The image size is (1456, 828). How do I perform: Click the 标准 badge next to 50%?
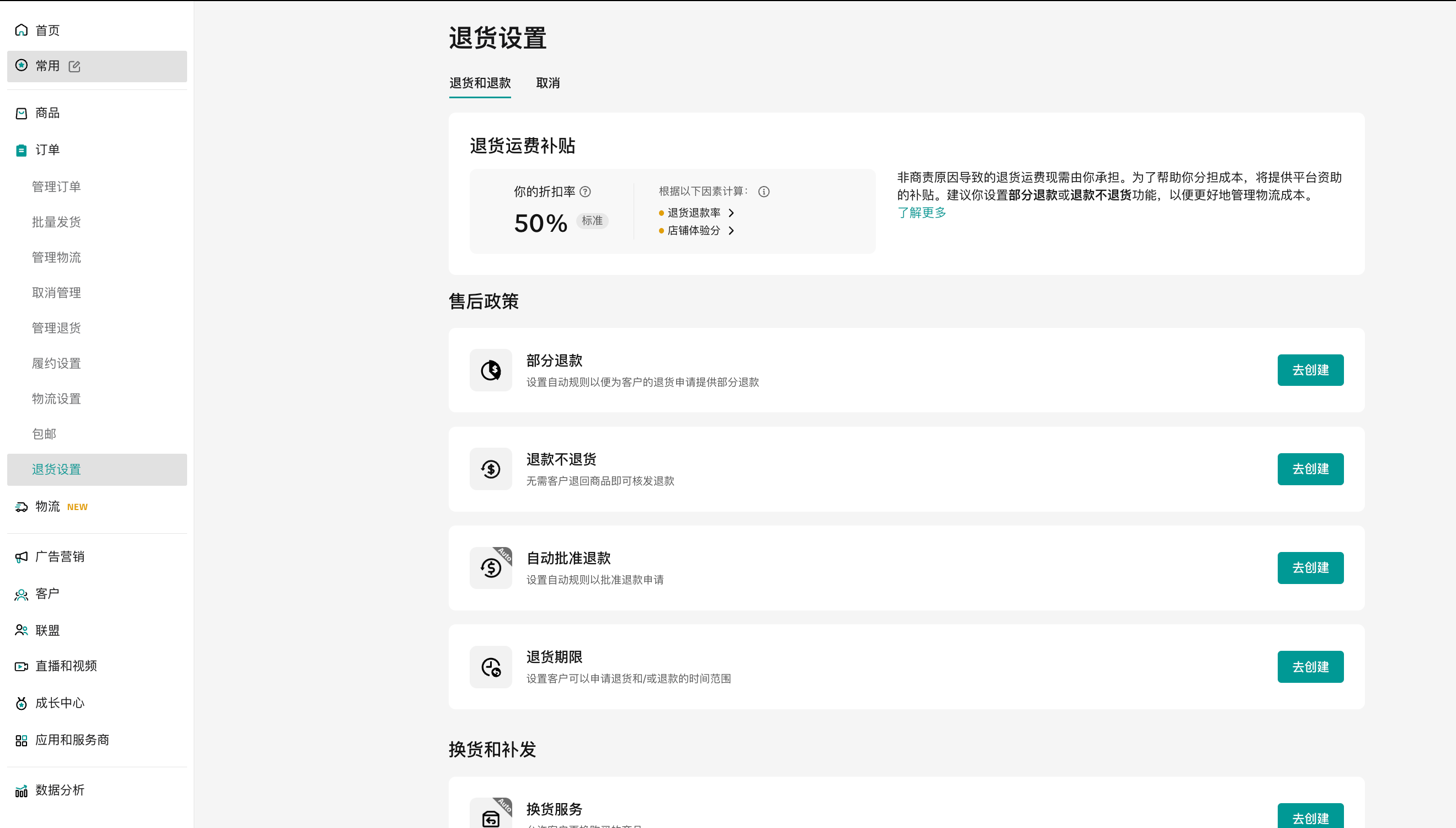[592, 221]
